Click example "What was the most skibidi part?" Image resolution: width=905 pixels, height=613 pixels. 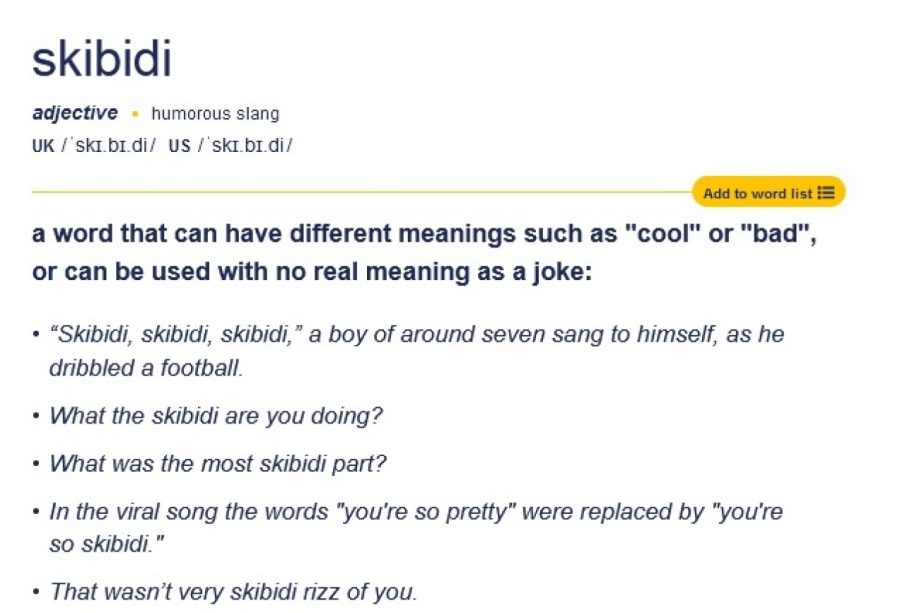tap(218, 464)
